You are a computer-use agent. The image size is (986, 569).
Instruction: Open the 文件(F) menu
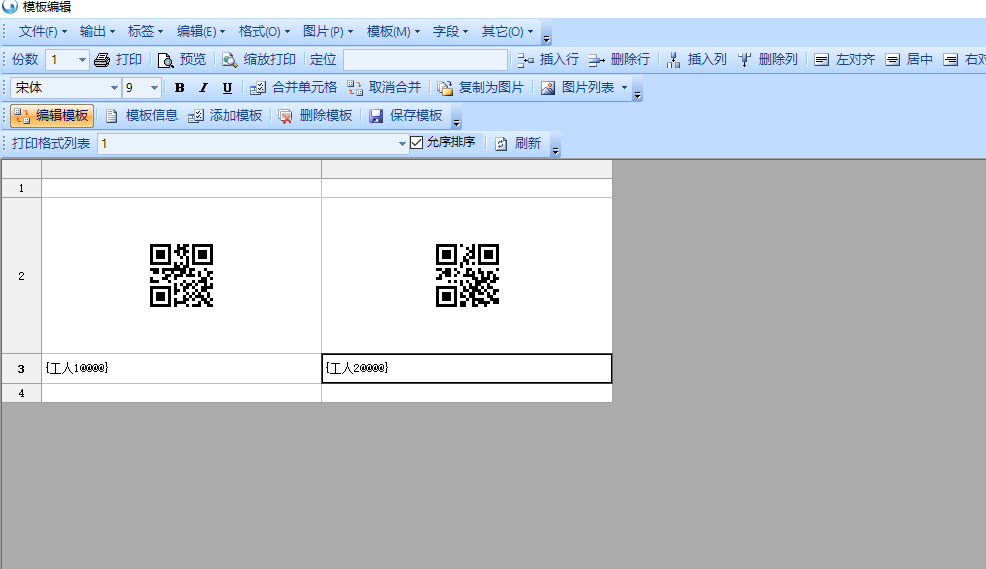[43, 32]
